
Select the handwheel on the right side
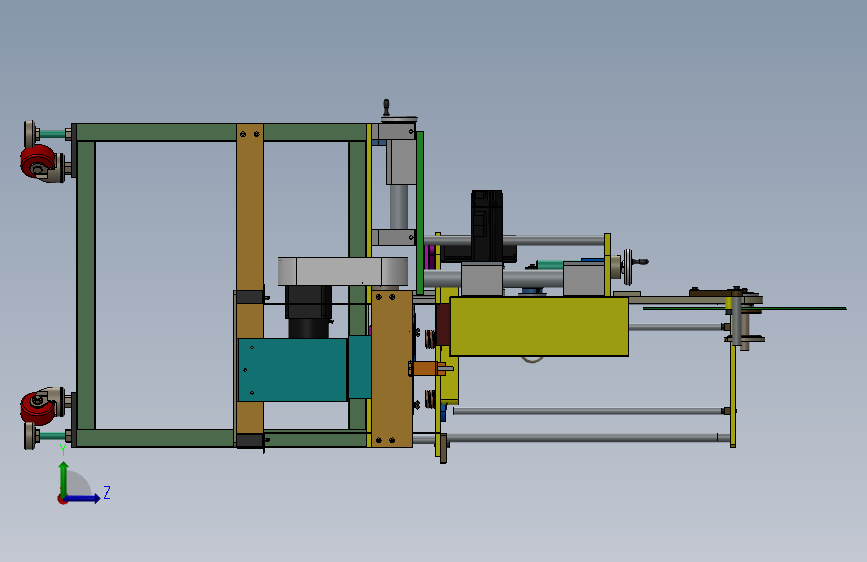pos(628,267)
